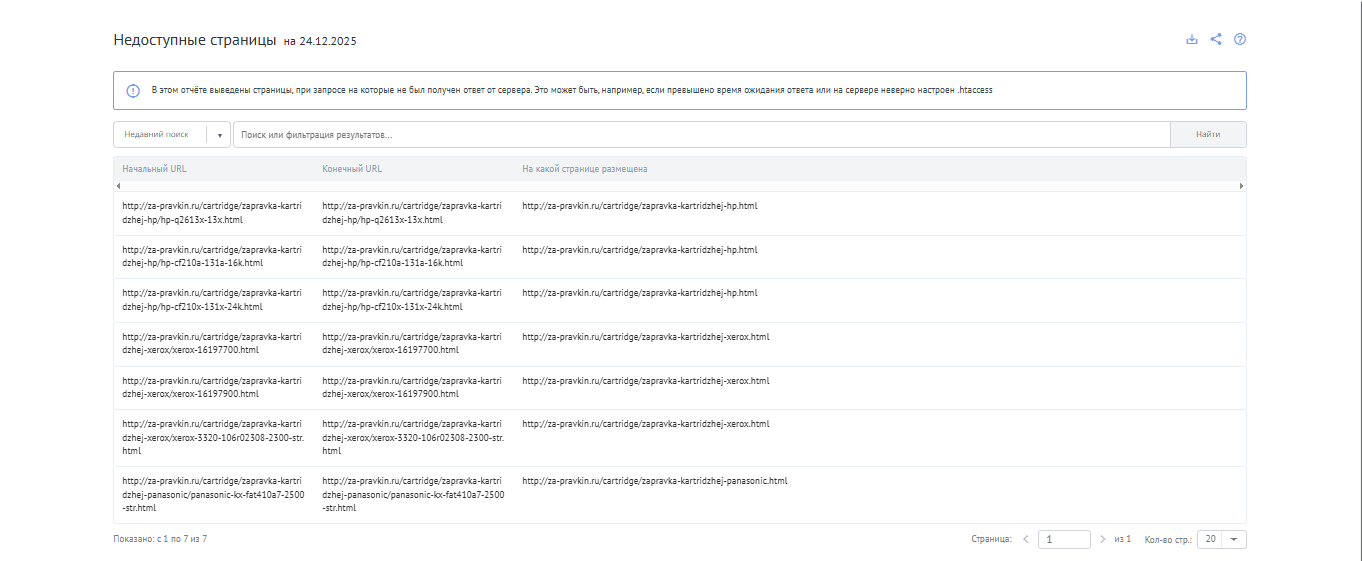Click the page number input field
Viewport: 1362px width, 561px height.
(1064, 539)
